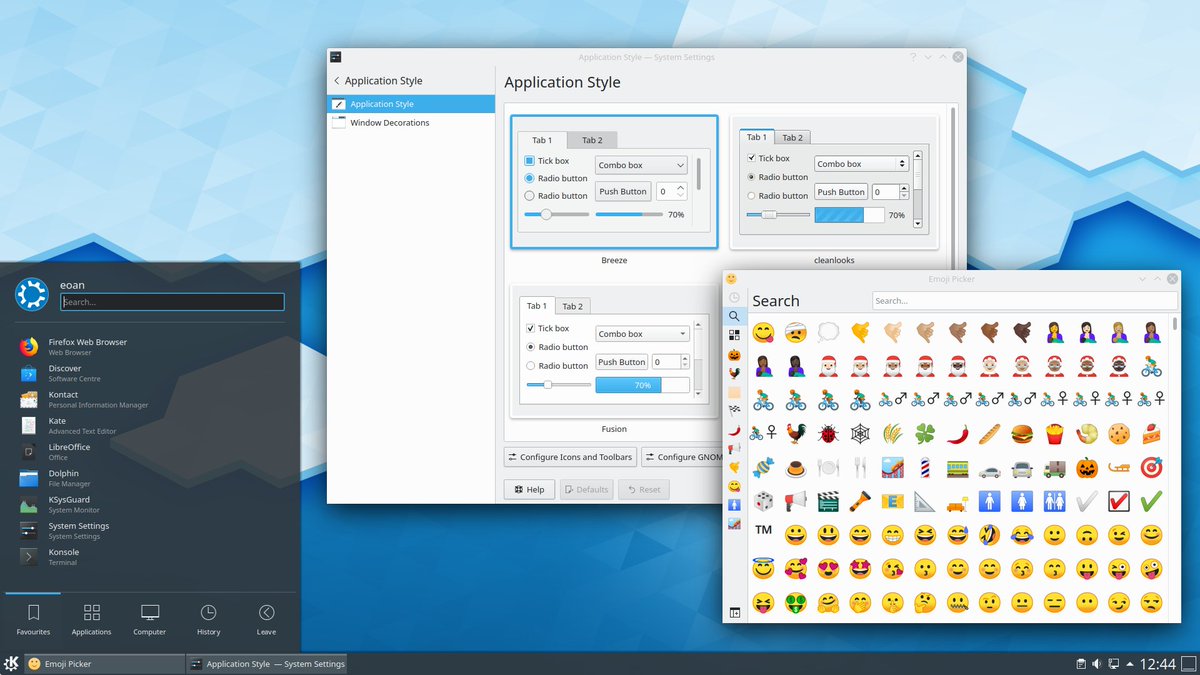Click the Help button in System Settings
The height and width of the screenshot is (675, 1200).
click(529, 489)
